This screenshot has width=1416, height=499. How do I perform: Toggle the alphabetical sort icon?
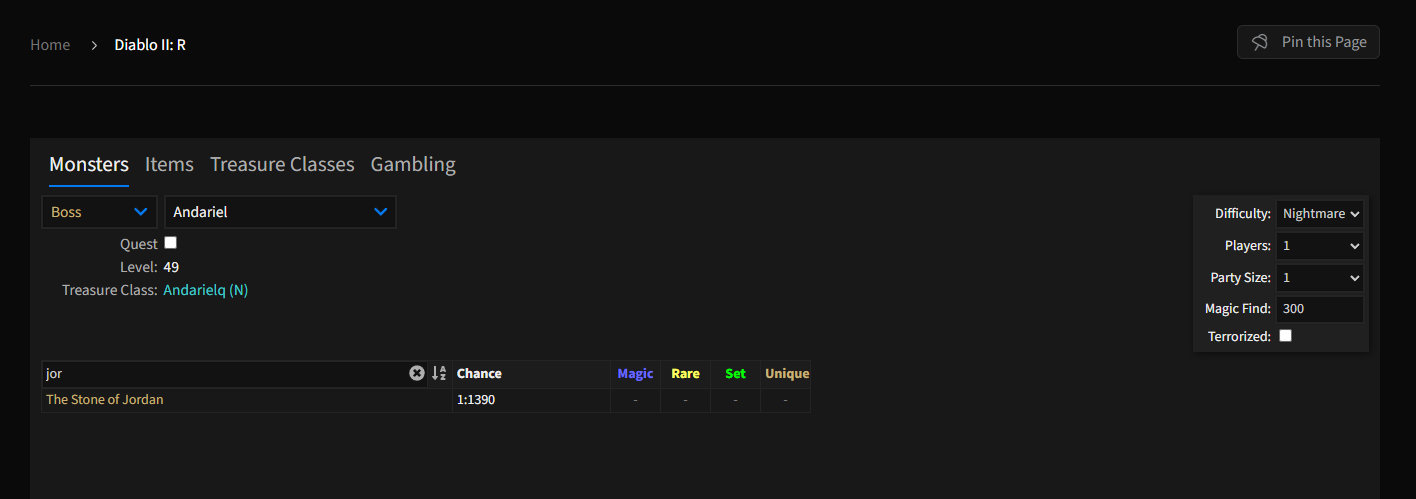tap(439, 373)
